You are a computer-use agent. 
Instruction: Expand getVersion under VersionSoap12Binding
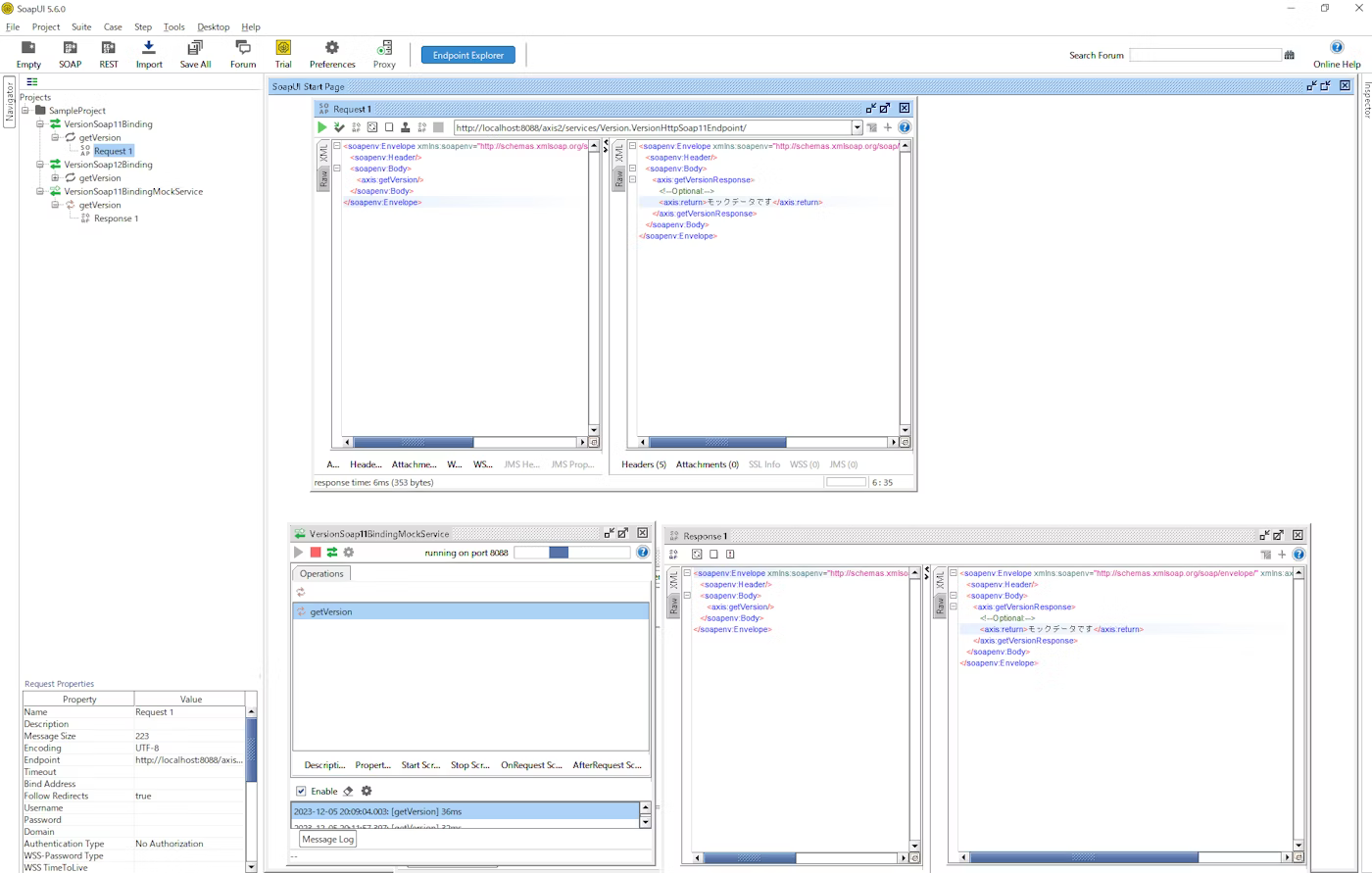[56, 178]
